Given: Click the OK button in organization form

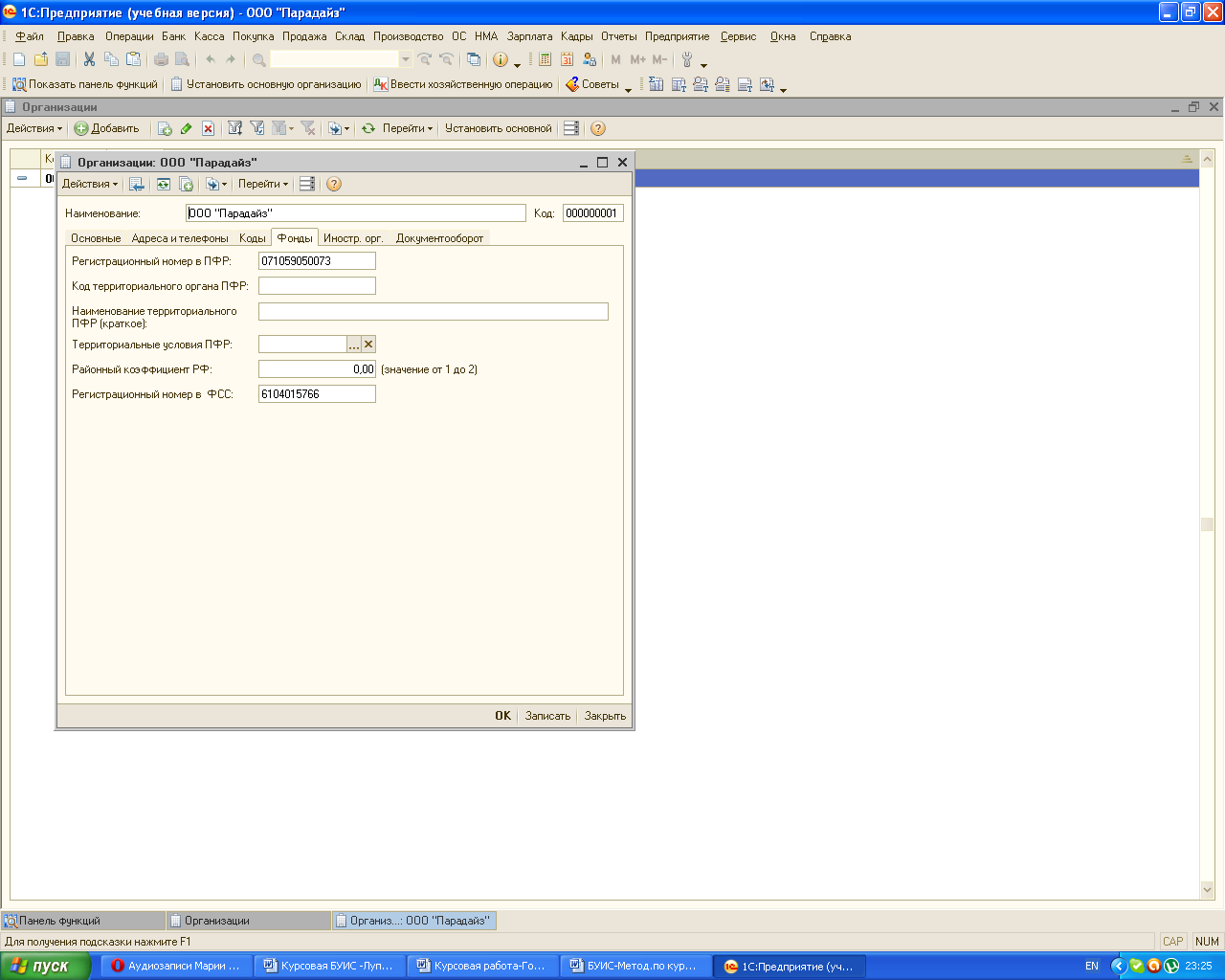Looking at the screenshot, I should click(x=503, y=716).
